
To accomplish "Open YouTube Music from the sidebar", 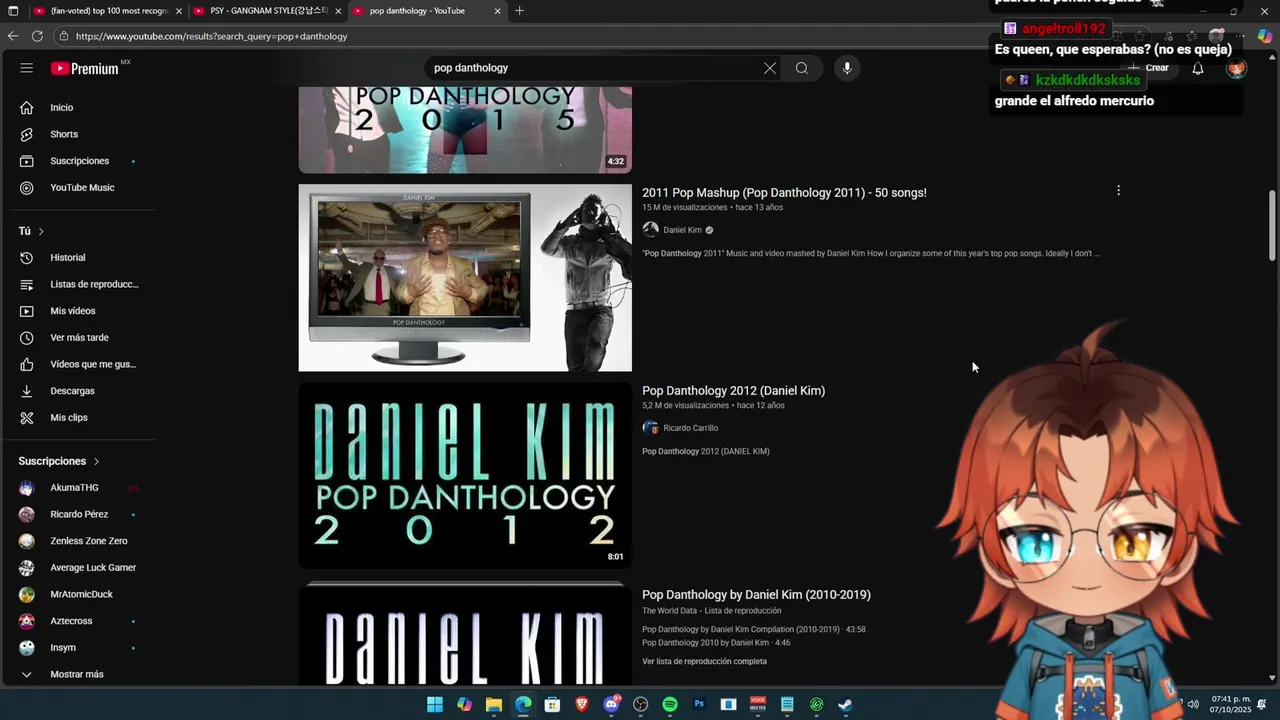I will 82,188.
